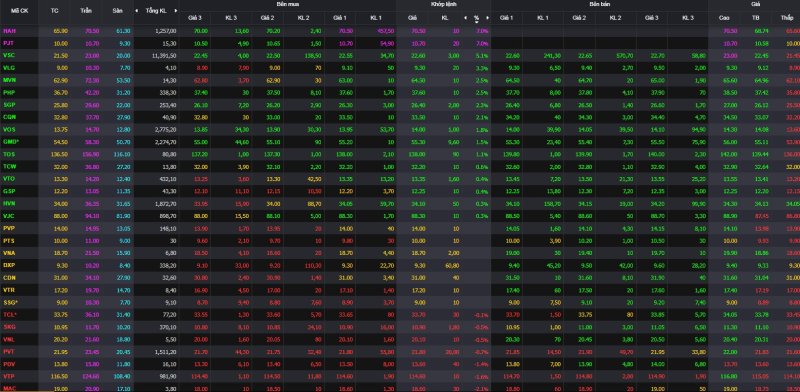Click the Sàn column header
Screen dimensions: 800x392
pyautogui.click(x=117, y=11)
